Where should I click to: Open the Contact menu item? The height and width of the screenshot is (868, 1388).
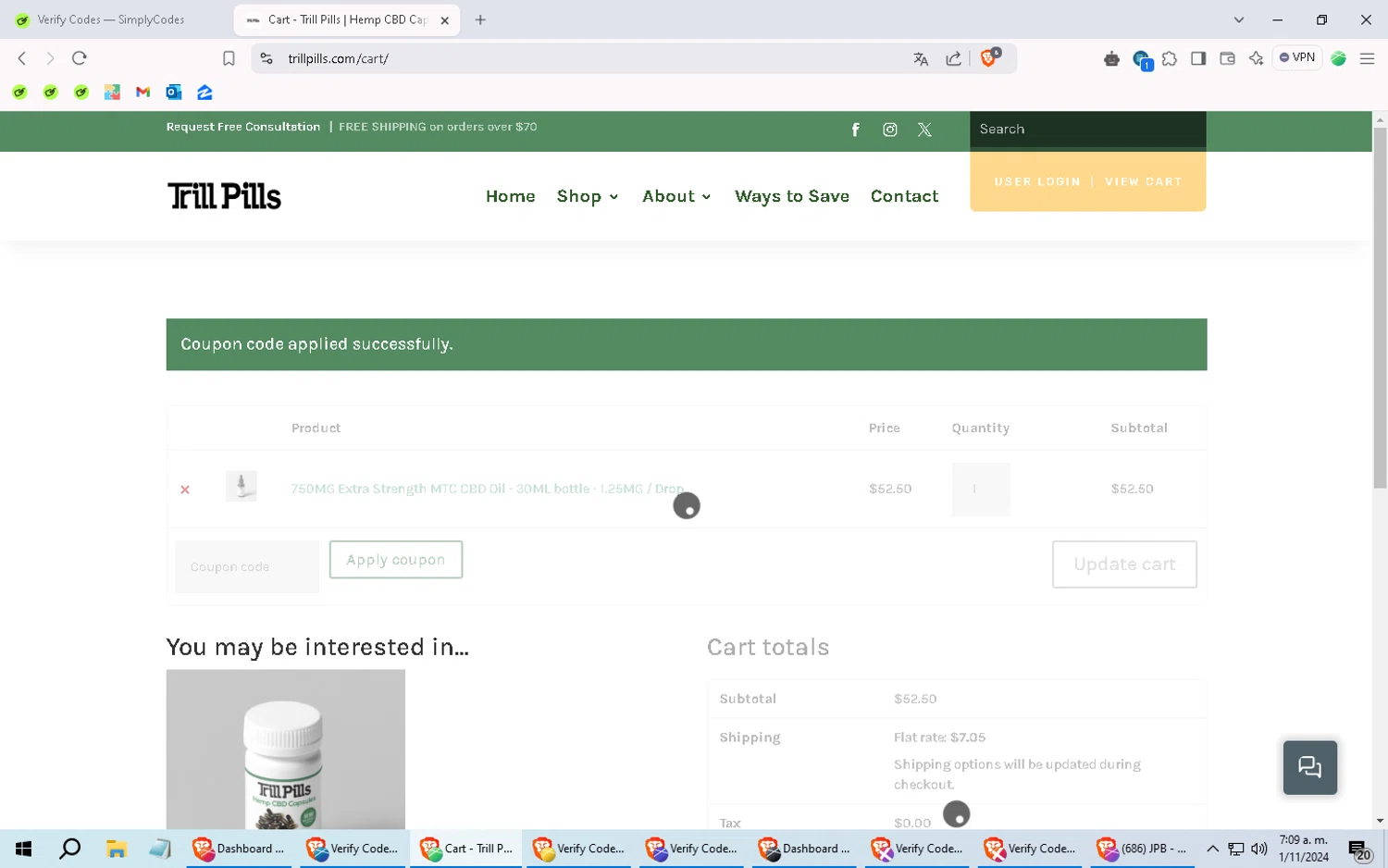[x=904, y=196]
